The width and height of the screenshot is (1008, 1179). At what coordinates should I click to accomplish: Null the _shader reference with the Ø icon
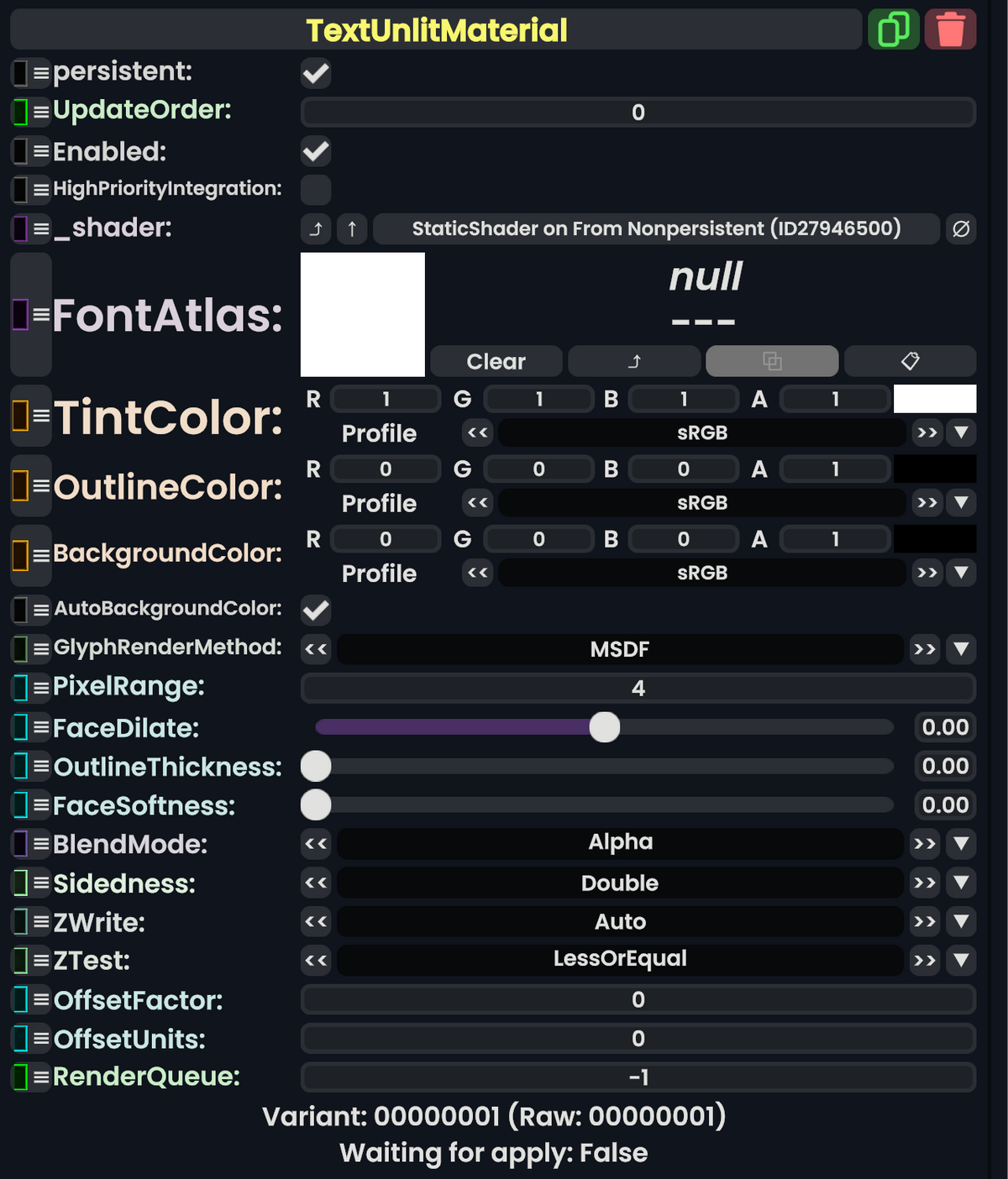point(962,228)
